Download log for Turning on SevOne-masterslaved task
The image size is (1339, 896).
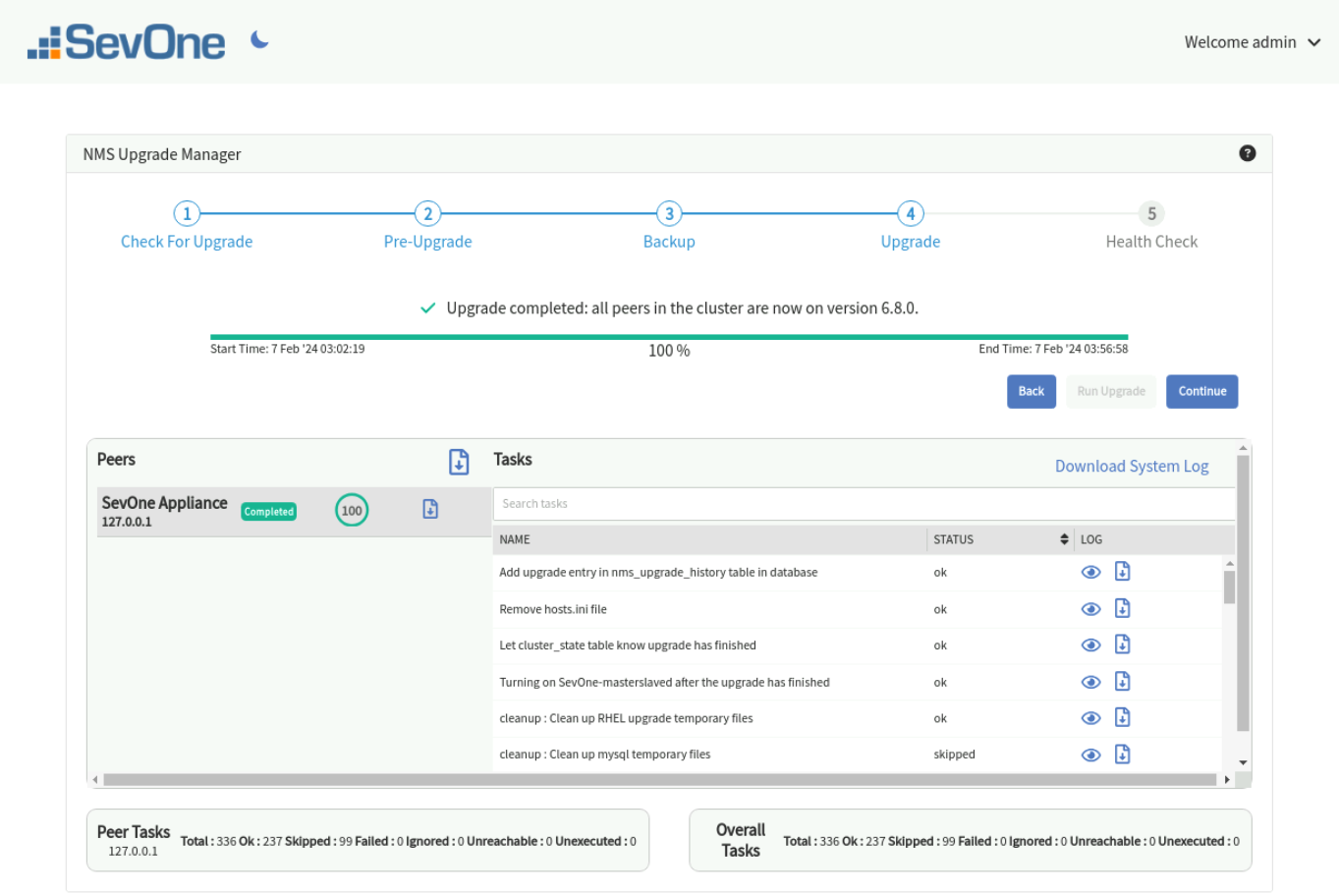pyautogui.click(x=1123, y=681)
